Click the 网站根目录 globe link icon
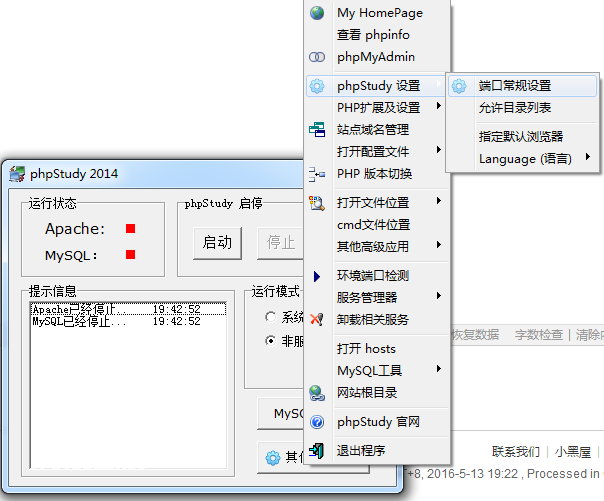 coord(317,393)
